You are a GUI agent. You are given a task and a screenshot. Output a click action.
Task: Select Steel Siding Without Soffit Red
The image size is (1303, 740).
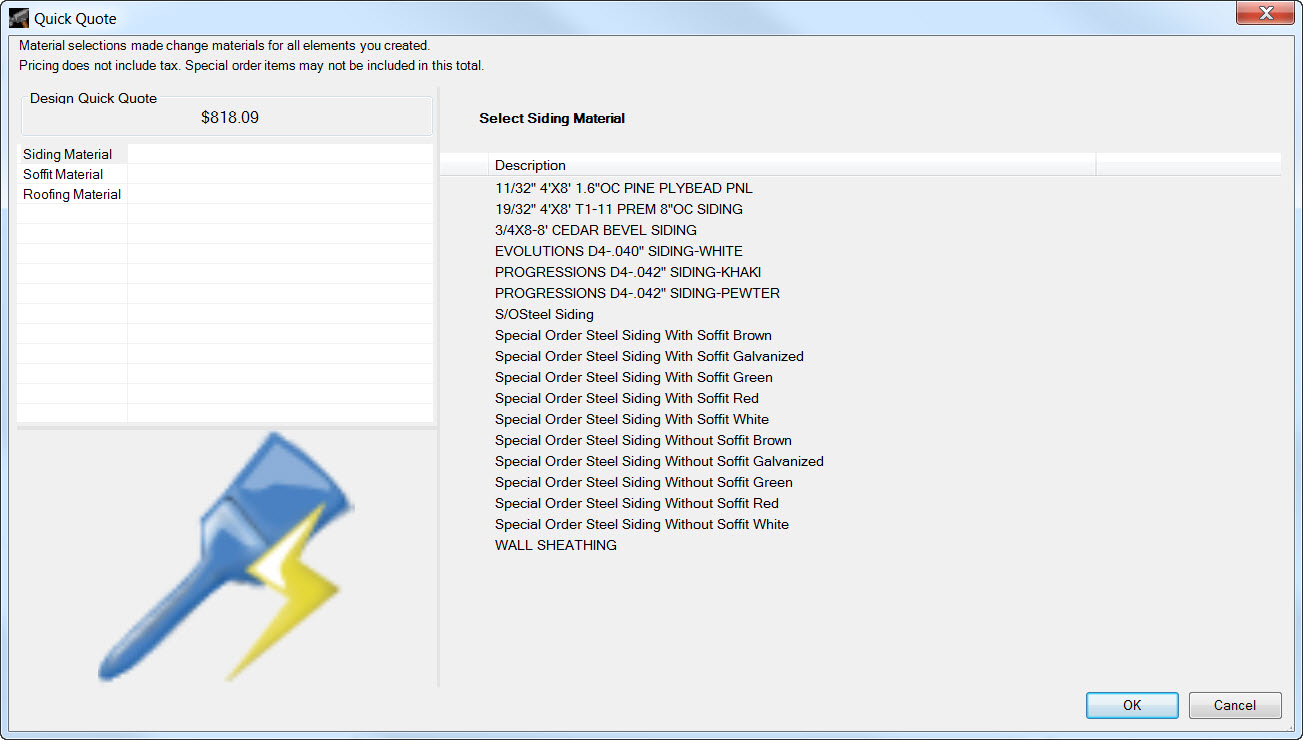coord(637,503)
